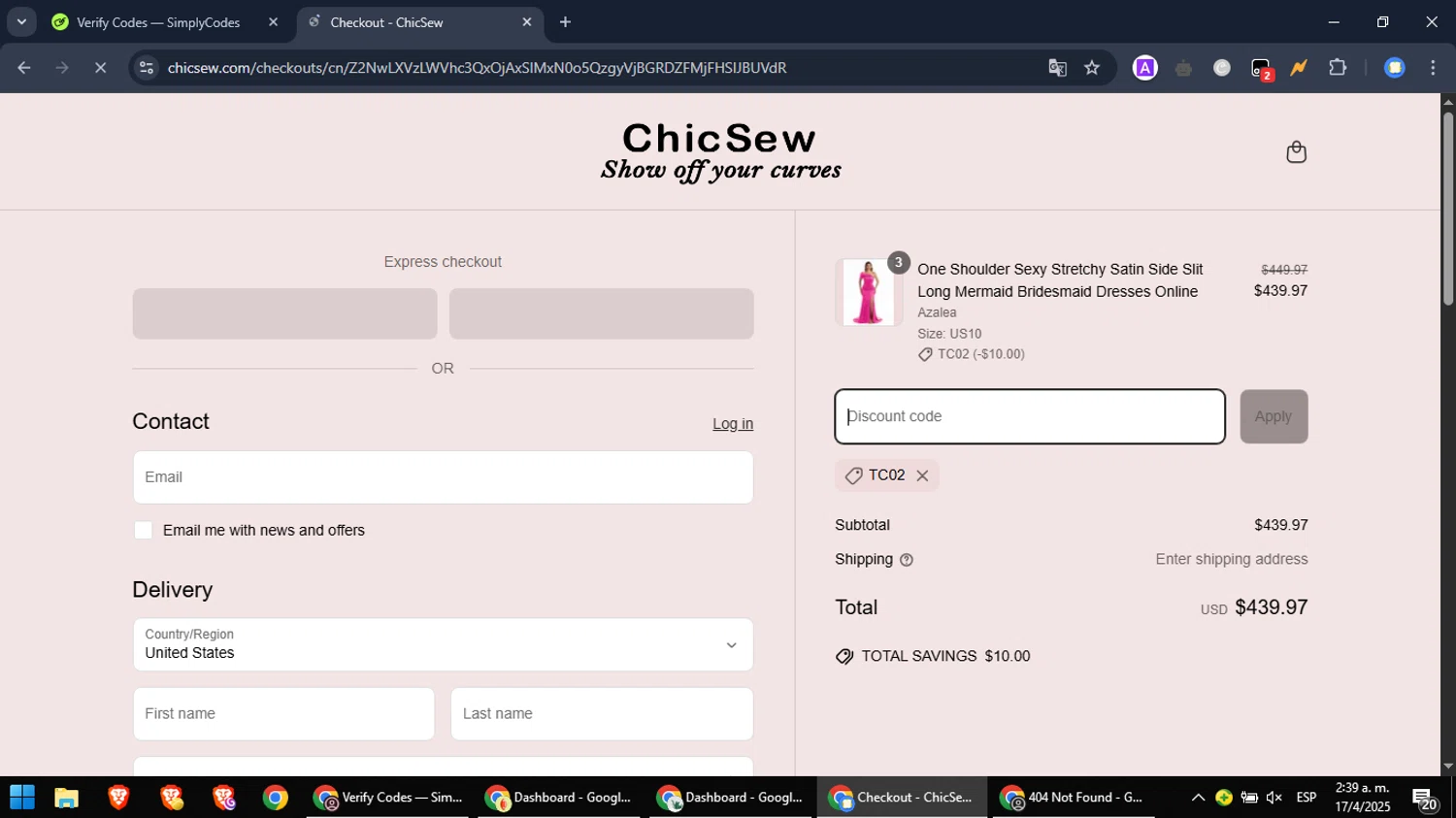Open the purple A extension icon

coord(1145,68)
